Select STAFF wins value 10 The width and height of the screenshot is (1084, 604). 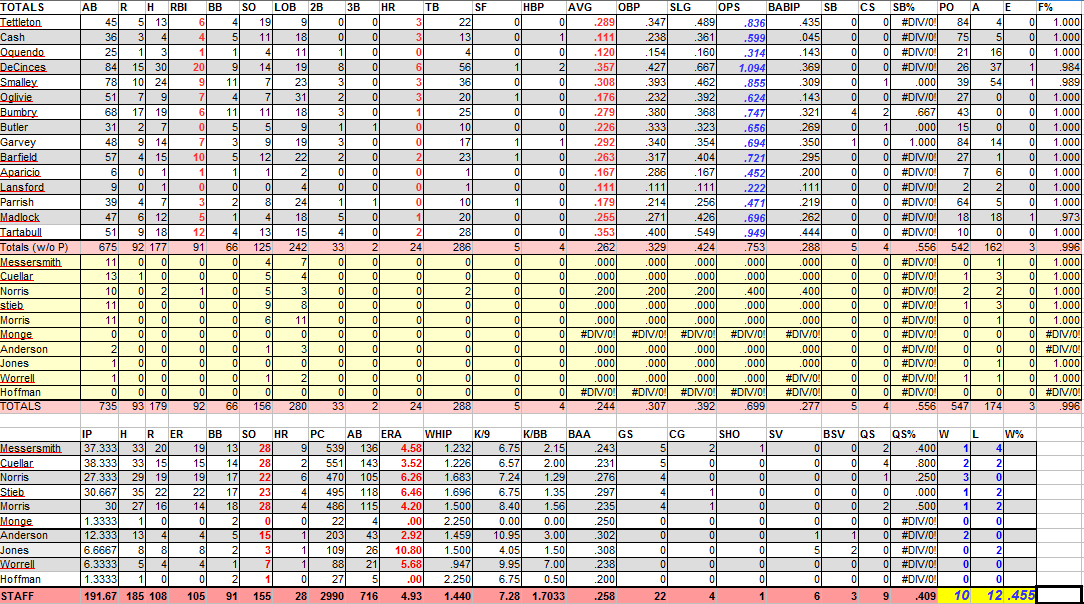[954, 596]
